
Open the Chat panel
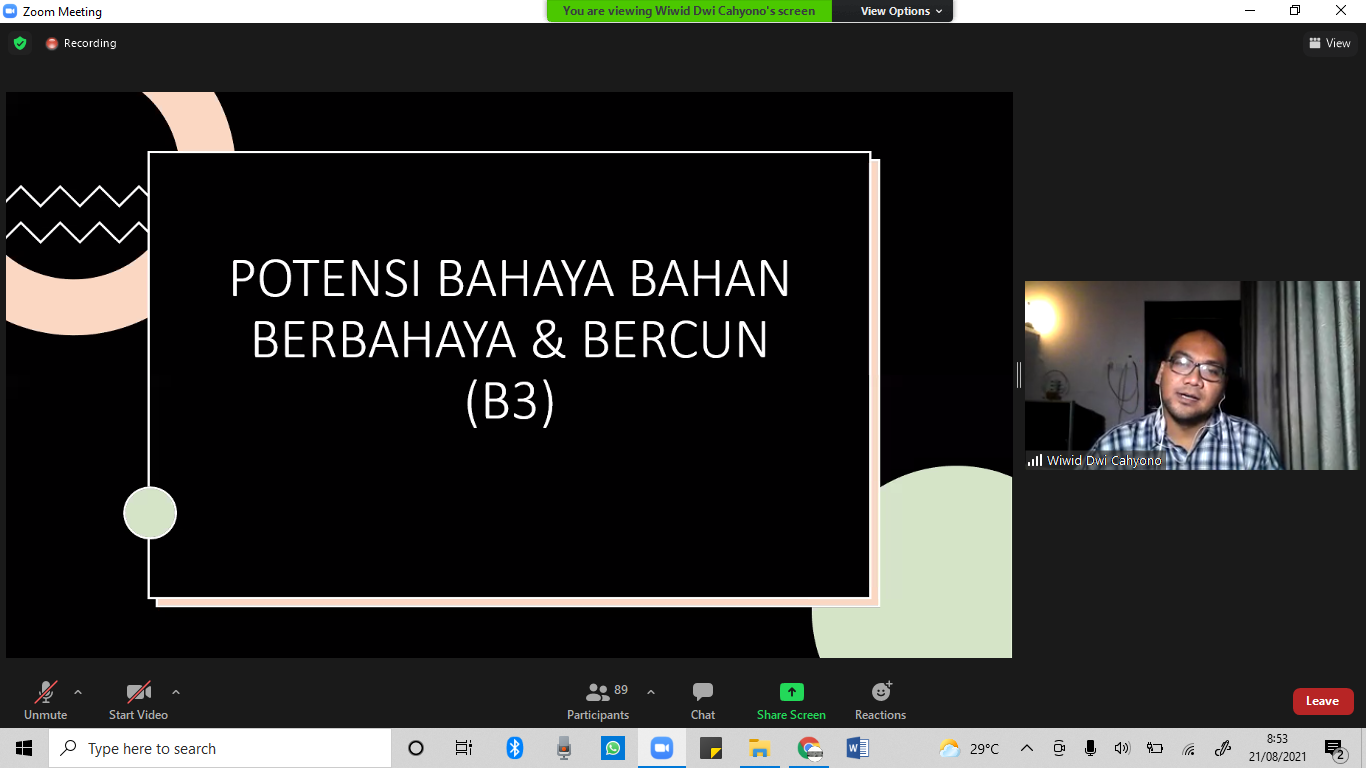[x=703, y=700]
